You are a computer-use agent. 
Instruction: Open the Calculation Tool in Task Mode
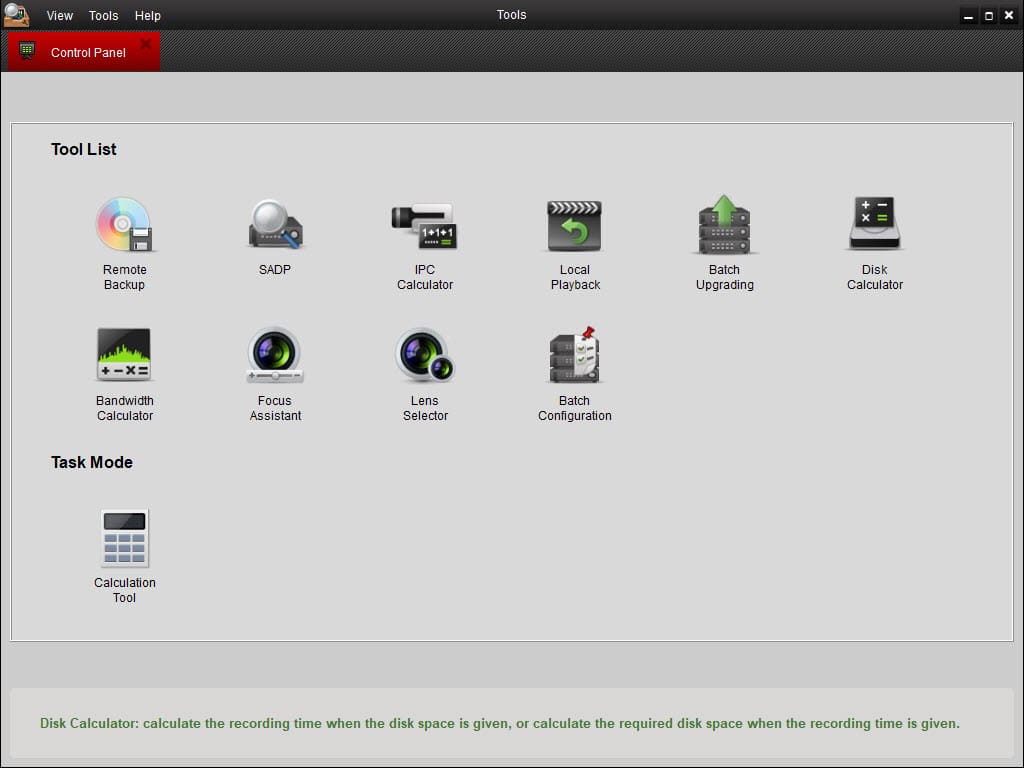point(124,538)
